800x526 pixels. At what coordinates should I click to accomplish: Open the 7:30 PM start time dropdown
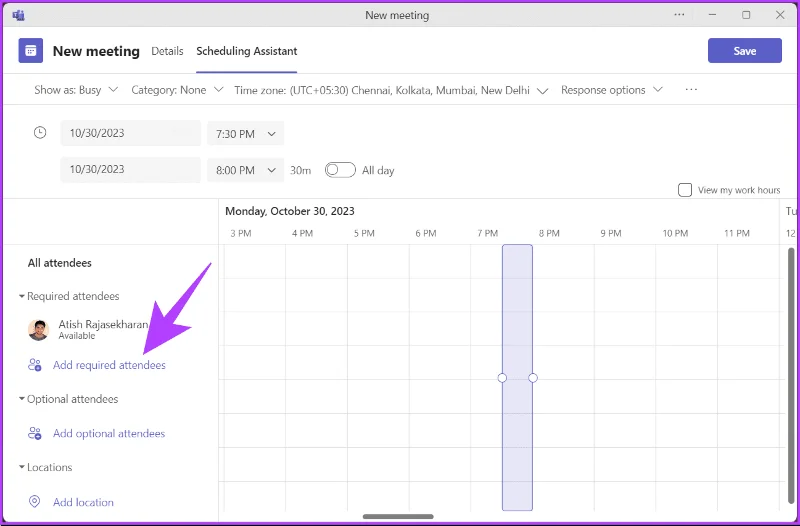pyautogui.click(x=245, y=134)
